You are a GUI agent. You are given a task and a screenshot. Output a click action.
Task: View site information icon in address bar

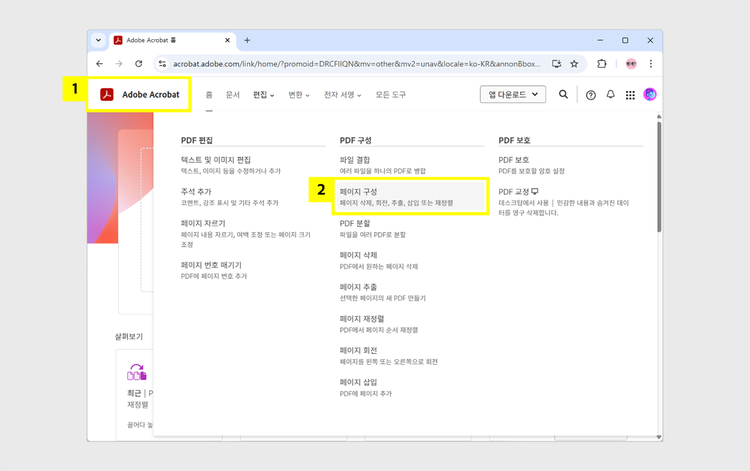(x=163, y=64)
